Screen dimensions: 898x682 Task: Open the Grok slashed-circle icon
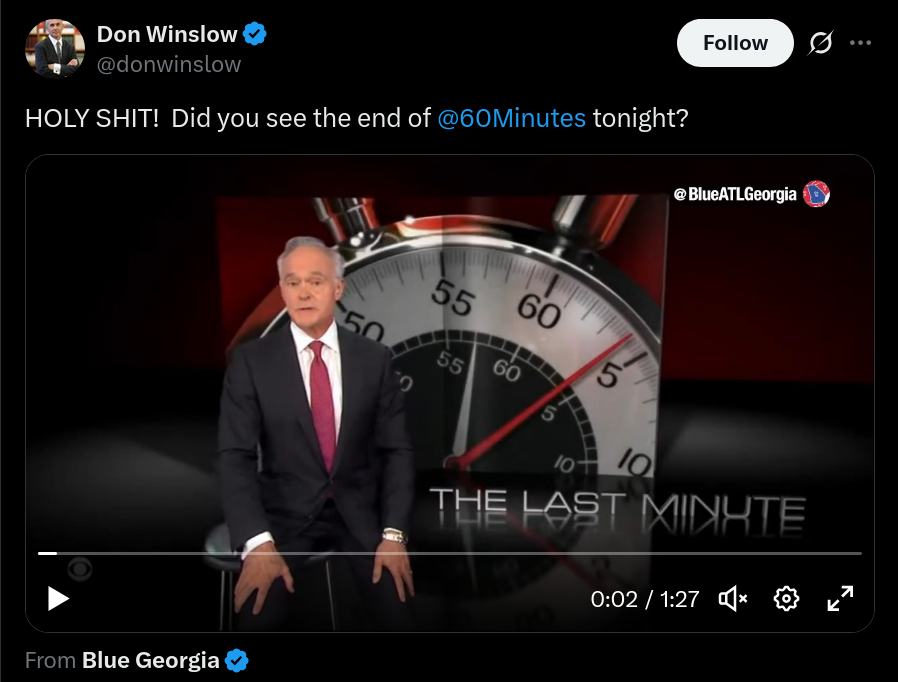point(820,43)
